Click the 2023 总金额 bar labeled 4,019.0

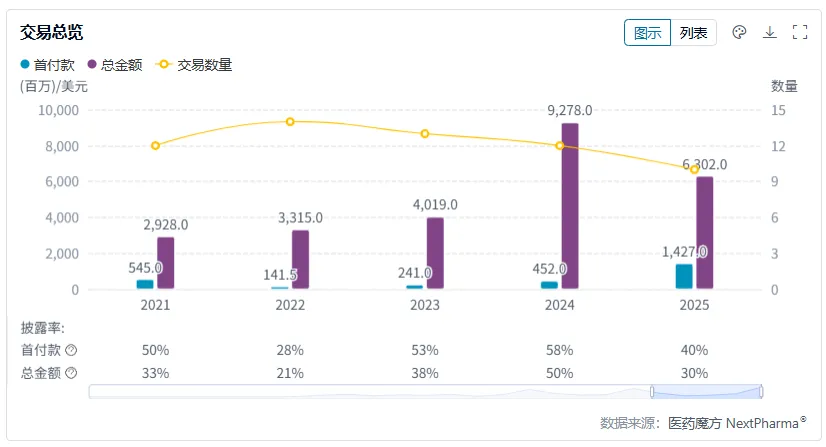(435, 253)
